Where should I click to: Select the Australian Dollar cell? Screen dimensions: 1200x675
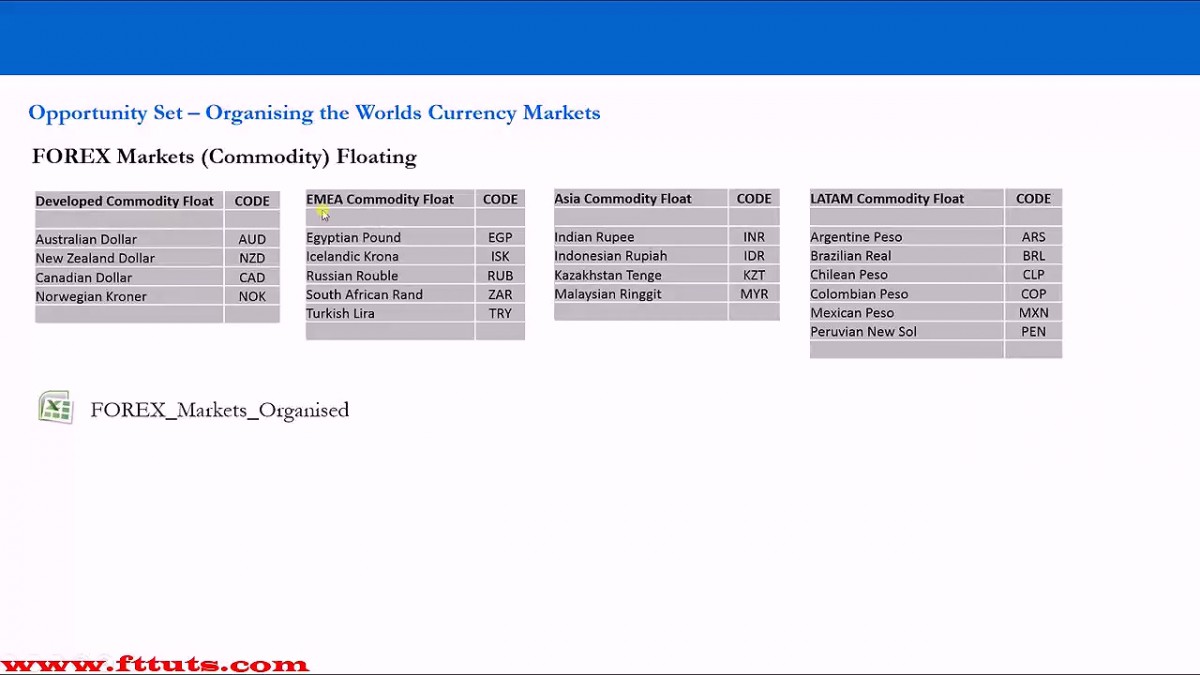(x=129, y=239)
